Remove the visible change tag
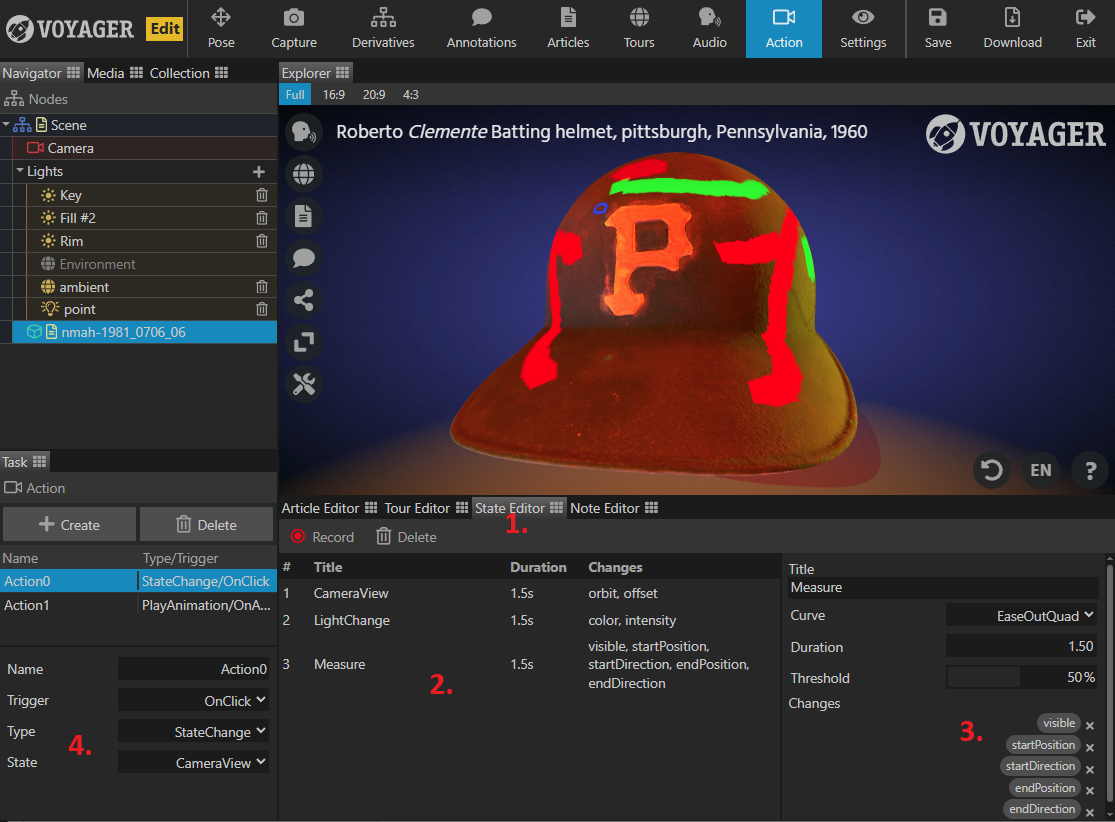 tap(1090, 726)
